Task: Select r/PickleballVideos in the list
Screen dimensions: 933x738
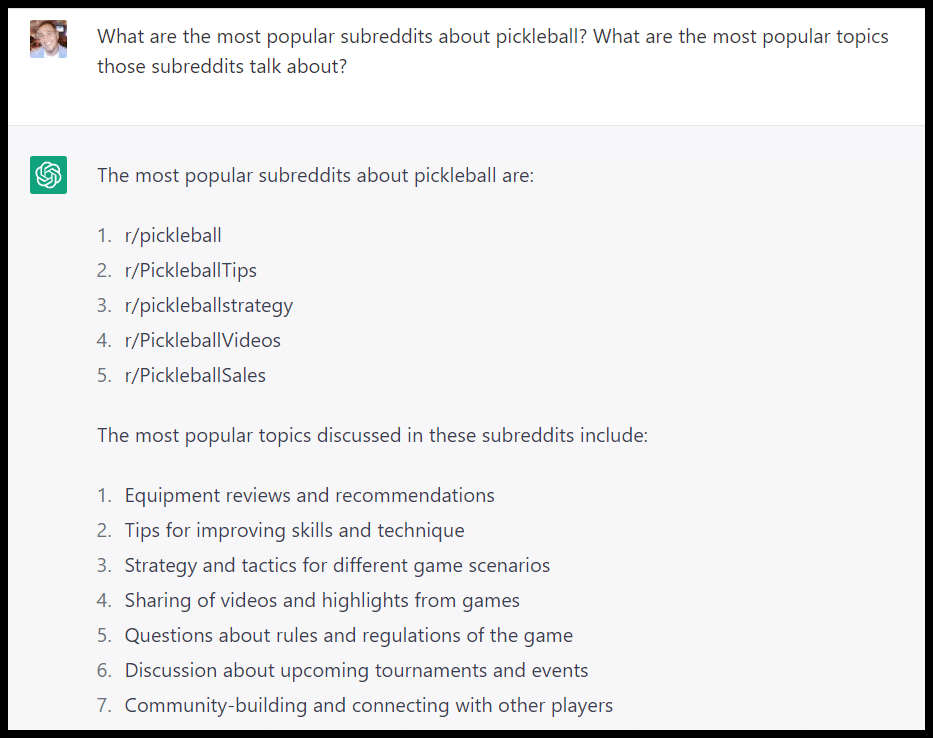Action: [202, 341]
